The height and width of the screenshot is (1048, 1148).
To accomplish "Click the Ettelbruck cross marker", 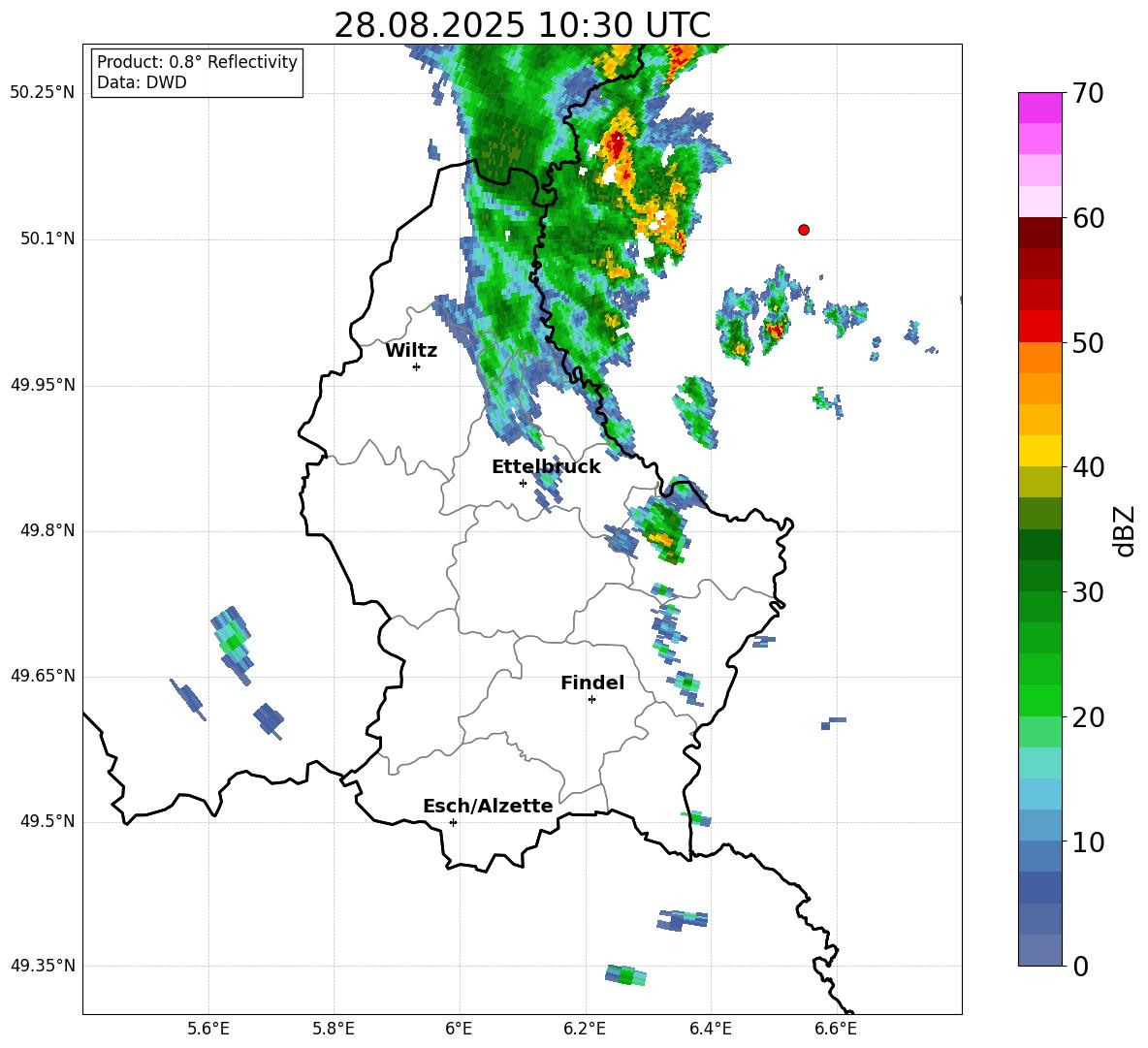I will [523, 483].
